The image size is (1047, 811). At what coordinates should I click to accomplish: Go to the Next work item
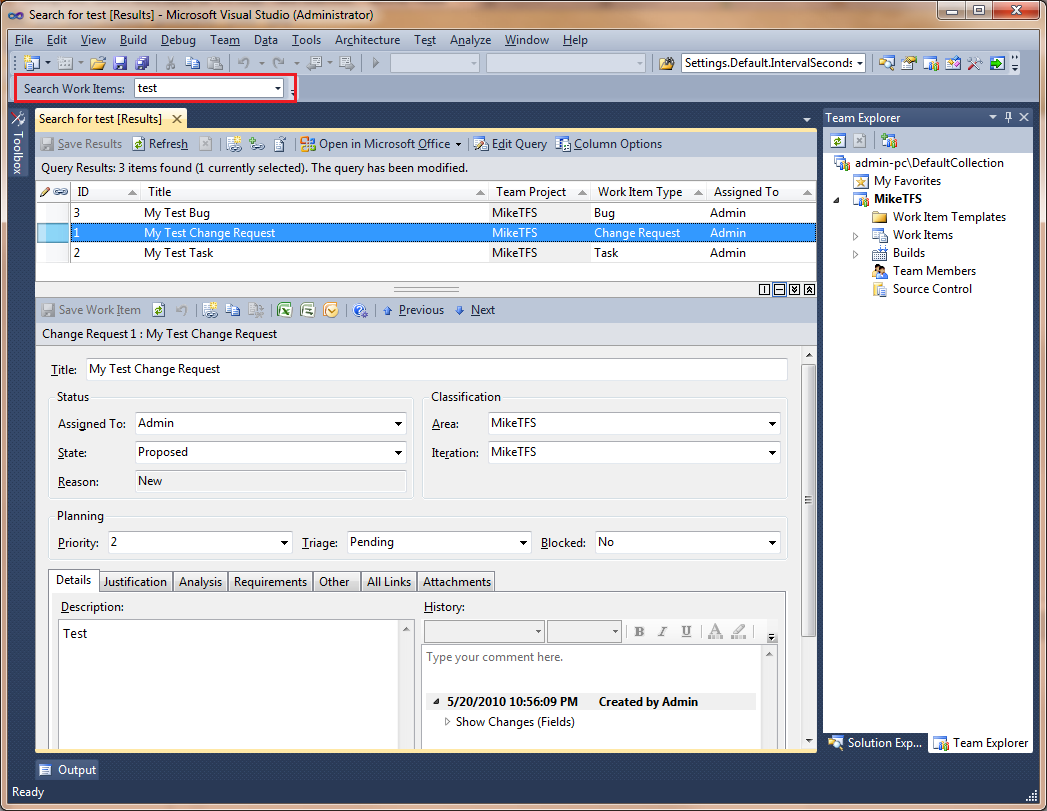475,310
